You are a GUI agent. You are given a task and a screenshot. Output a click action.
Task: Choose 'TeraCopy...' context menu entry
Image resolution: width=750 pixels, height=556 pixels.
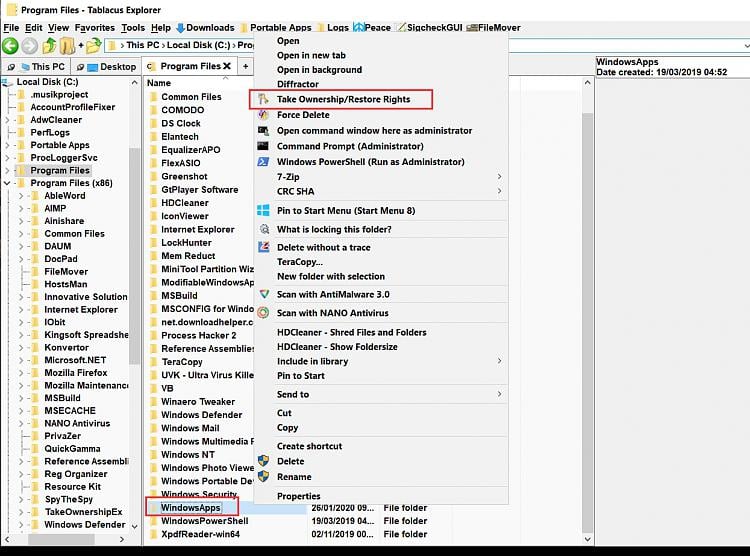(x=299, y=262)
